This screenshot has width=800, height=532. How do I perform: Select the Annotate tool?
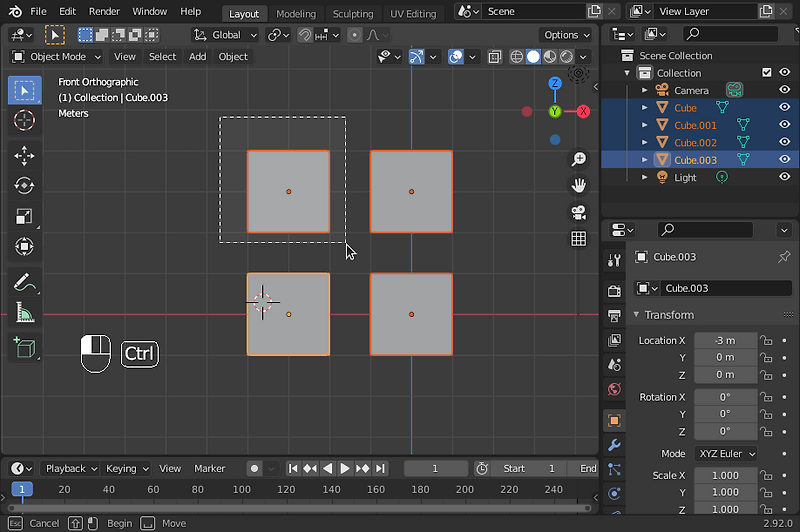click(24, 282)
